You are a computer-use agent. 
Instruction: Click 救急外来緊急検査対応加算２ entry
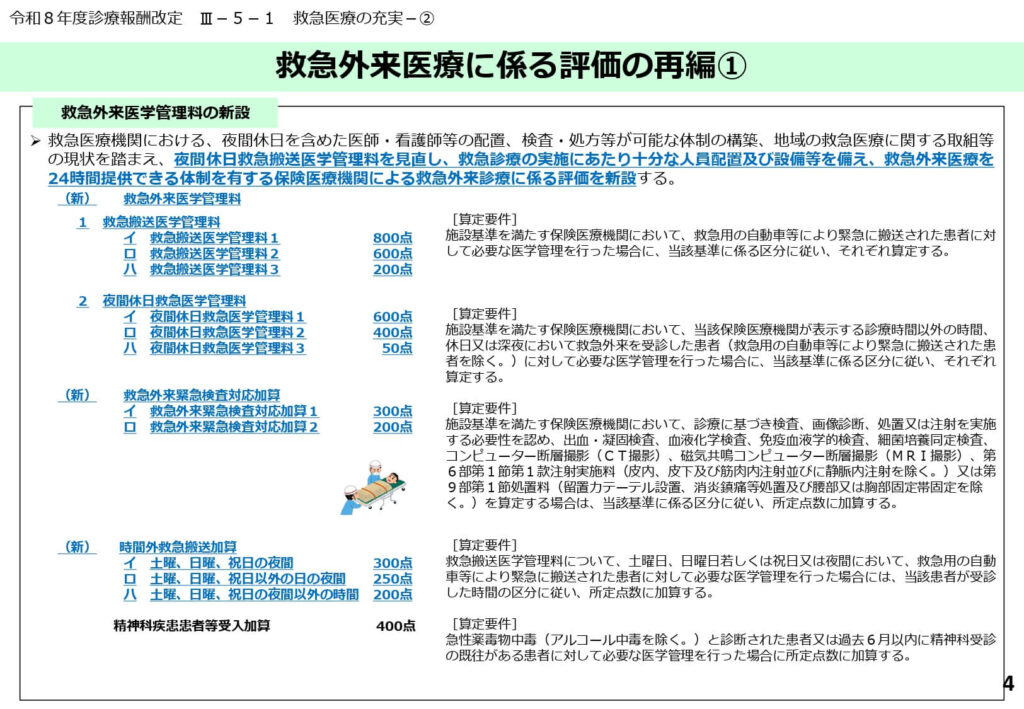click(234, 427)
